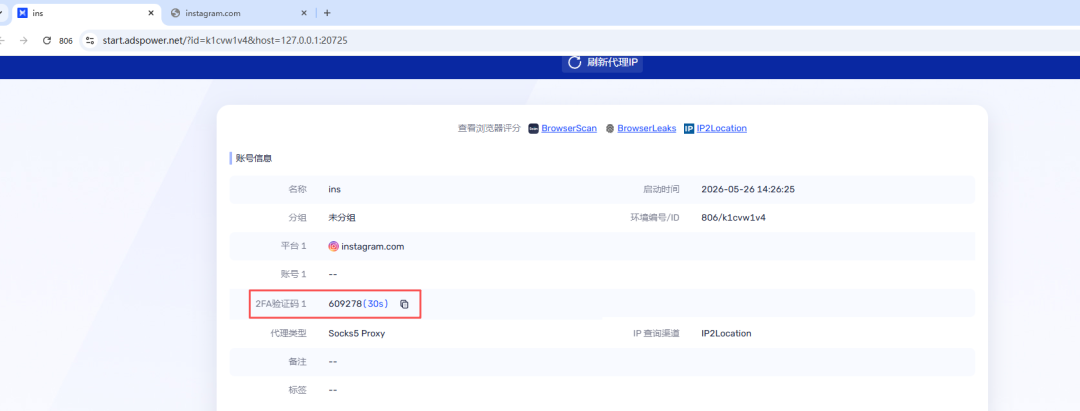This screenshot has width=1080, height=411.
Task: Click the address bar URL
Action: coord(225,41)
